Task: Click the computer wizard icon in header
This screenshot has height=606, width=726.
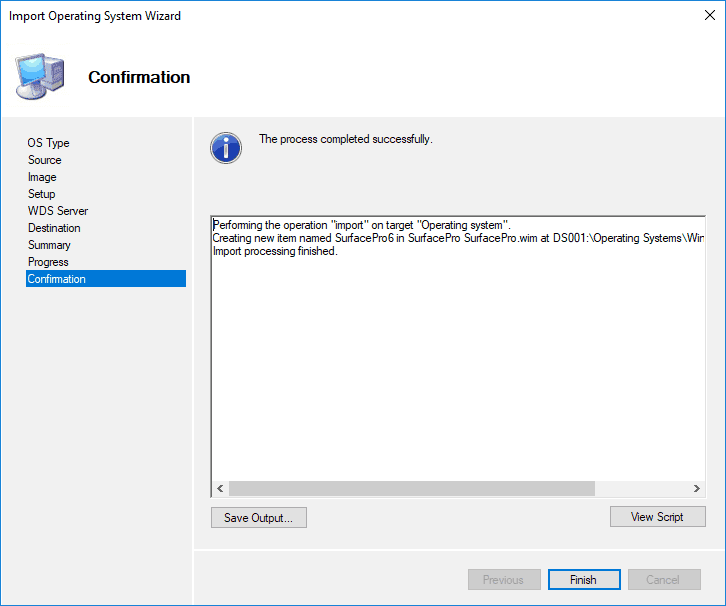Action: [x=40, y=76]
